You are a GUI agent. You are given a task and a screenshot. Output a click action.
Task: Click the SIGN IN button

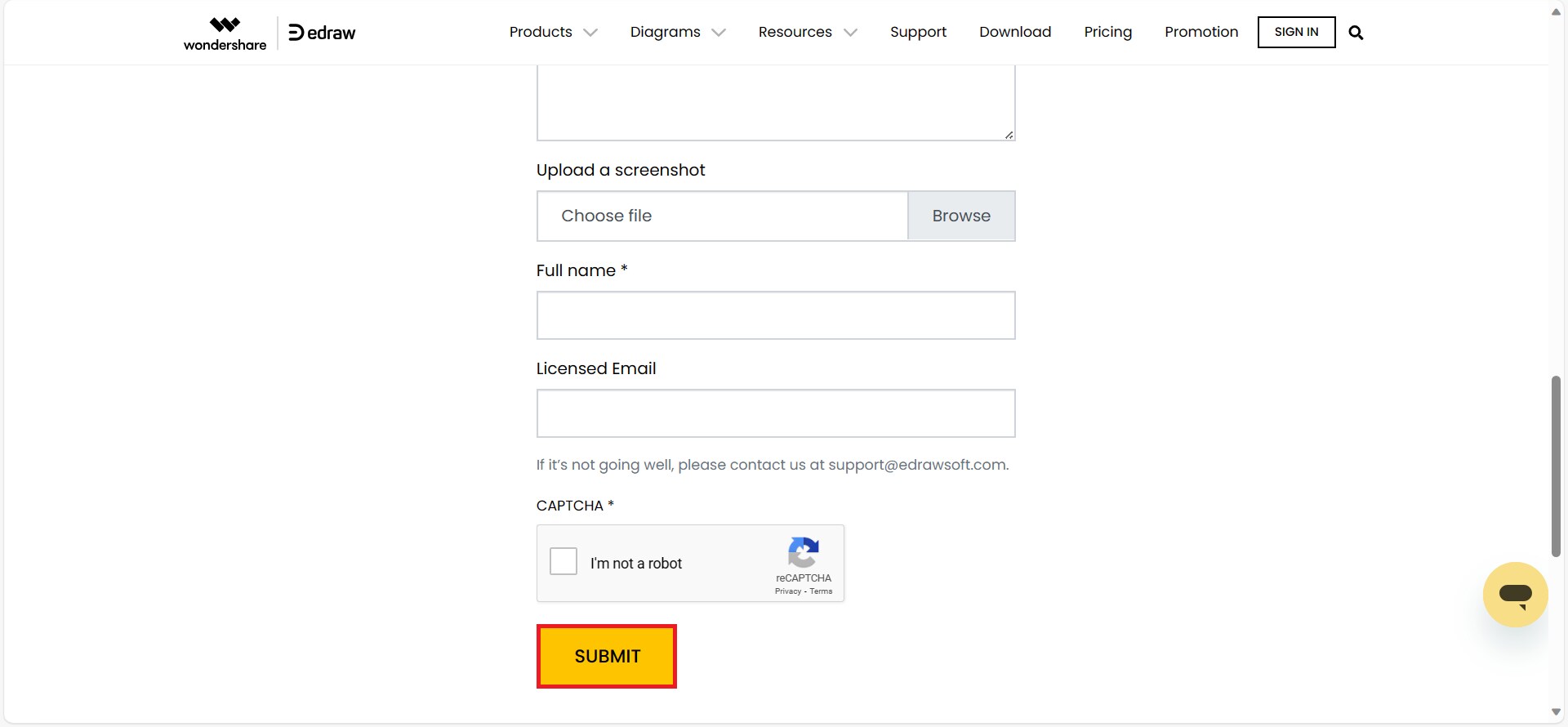pos(1296,32)
